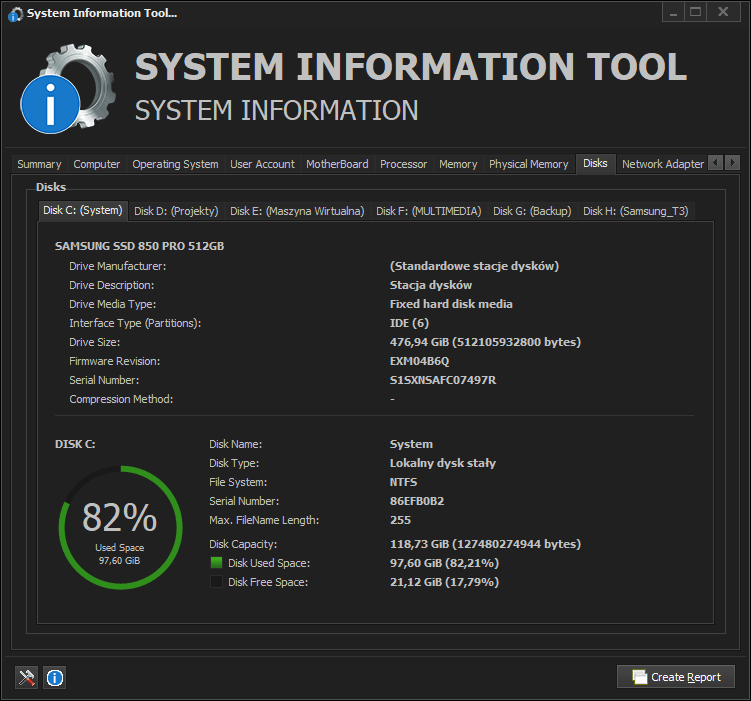
Task: Click firmware revision EXM04B6Q value
Action: pos(420,361)
